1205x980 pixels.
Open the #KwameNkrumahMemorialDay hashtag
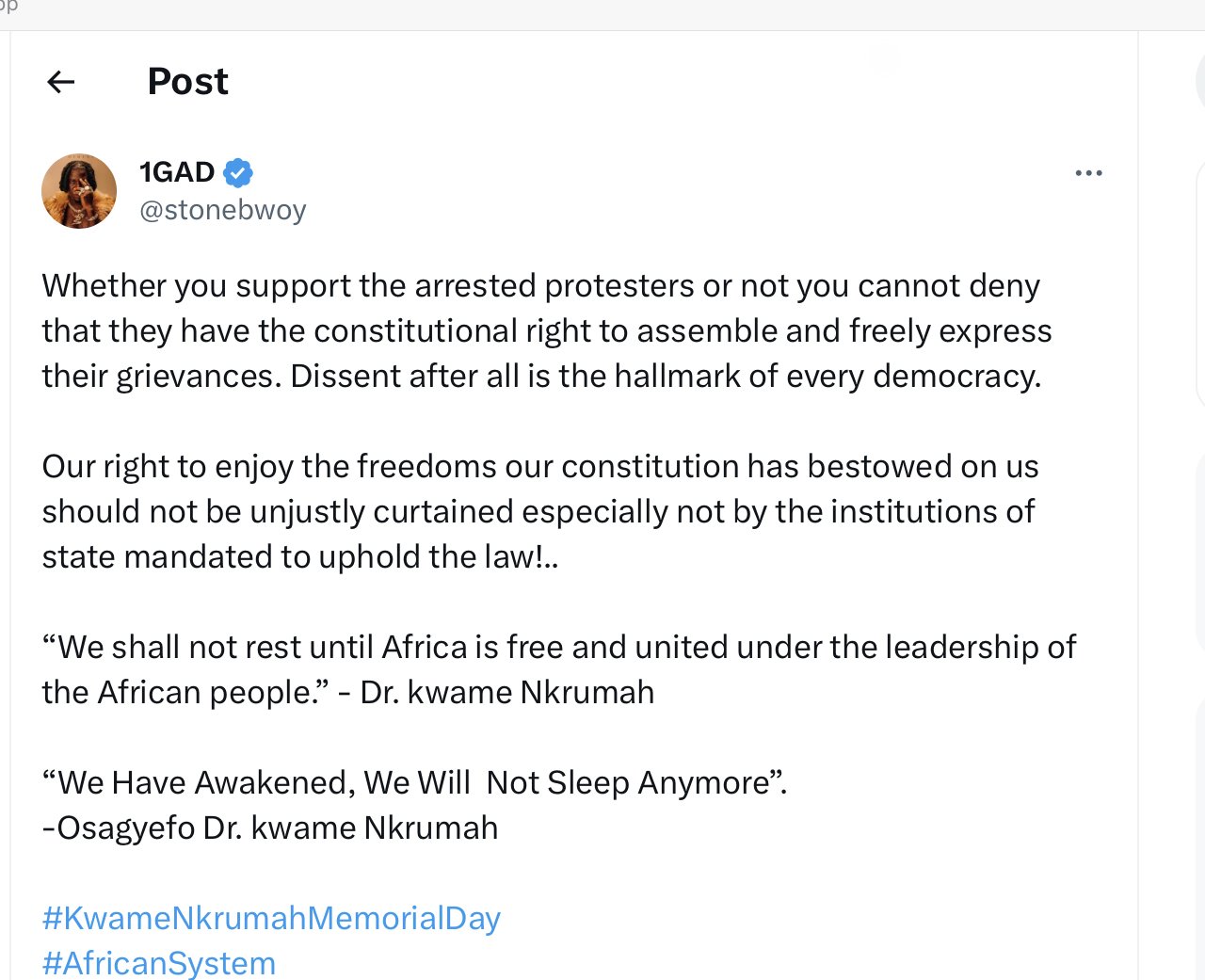click(271, 918)
